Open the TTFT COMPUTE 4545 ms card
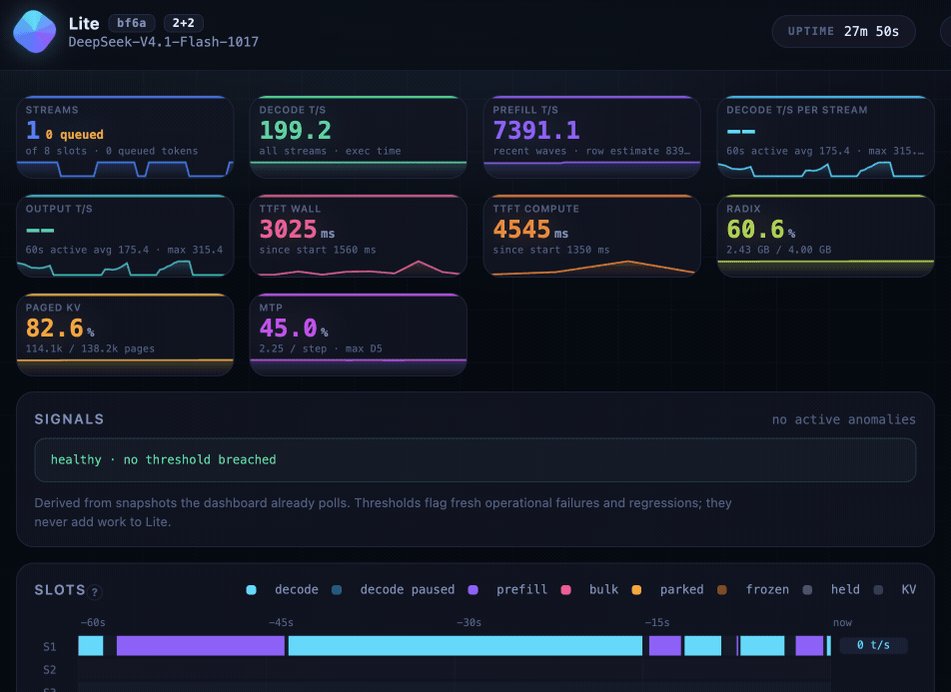 [592, 236]
